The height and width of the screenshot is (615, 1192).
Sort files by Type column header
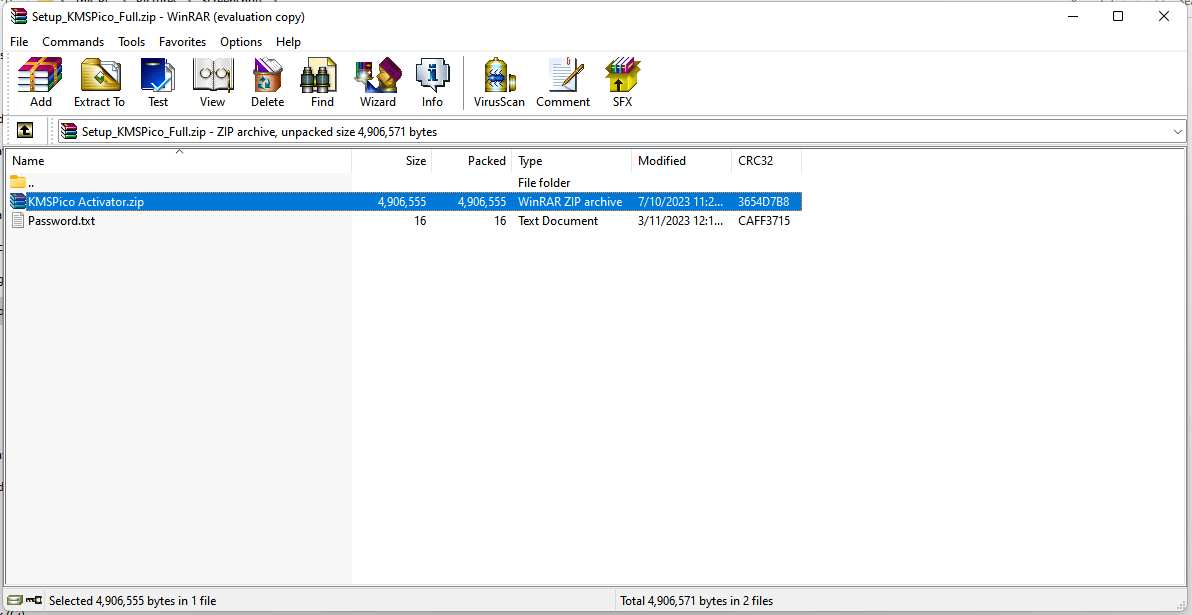(572, 160)
